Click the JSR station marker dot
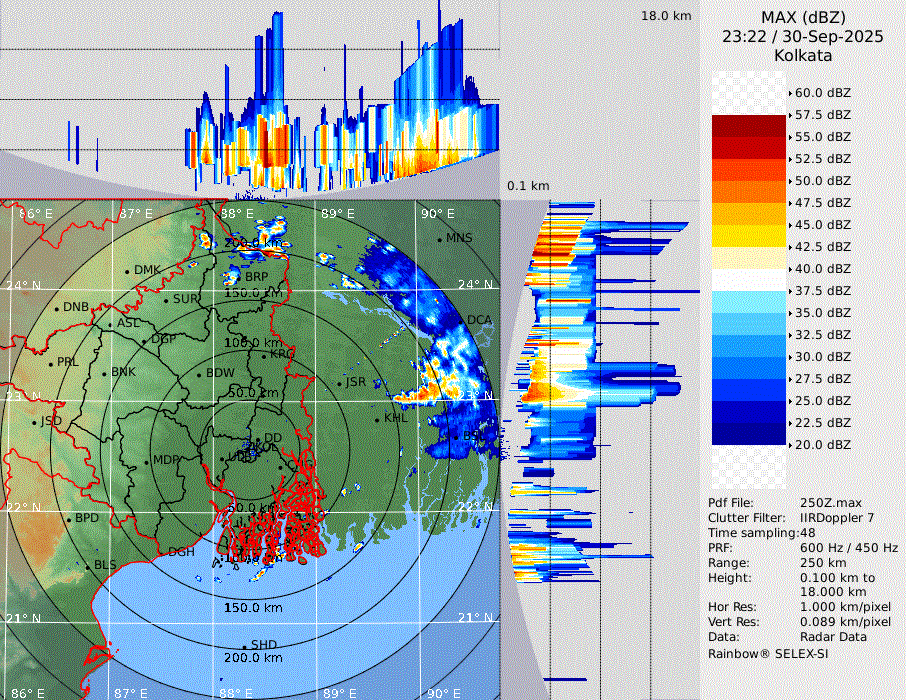The image size is (906, 700). [x=340, y=383]
